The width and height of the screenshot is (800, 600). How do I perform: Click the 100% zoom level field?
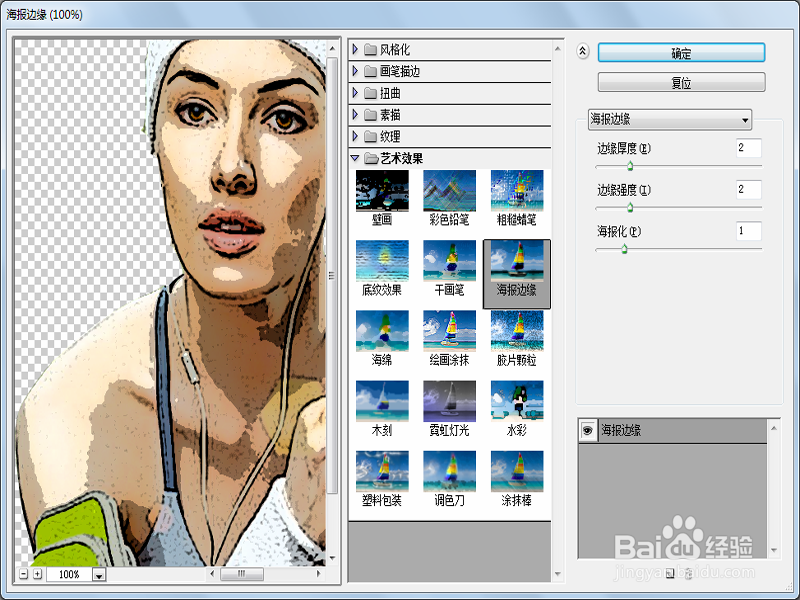tap(69, 574)
